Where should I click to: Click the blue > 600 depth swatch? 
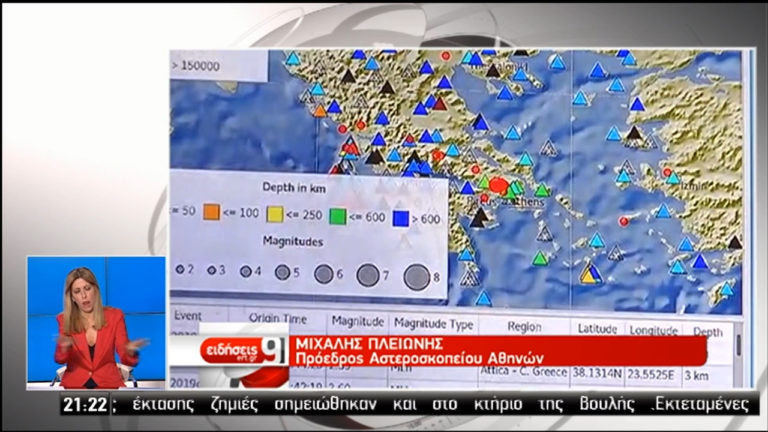pyautogui.click(x=401, y=218)
